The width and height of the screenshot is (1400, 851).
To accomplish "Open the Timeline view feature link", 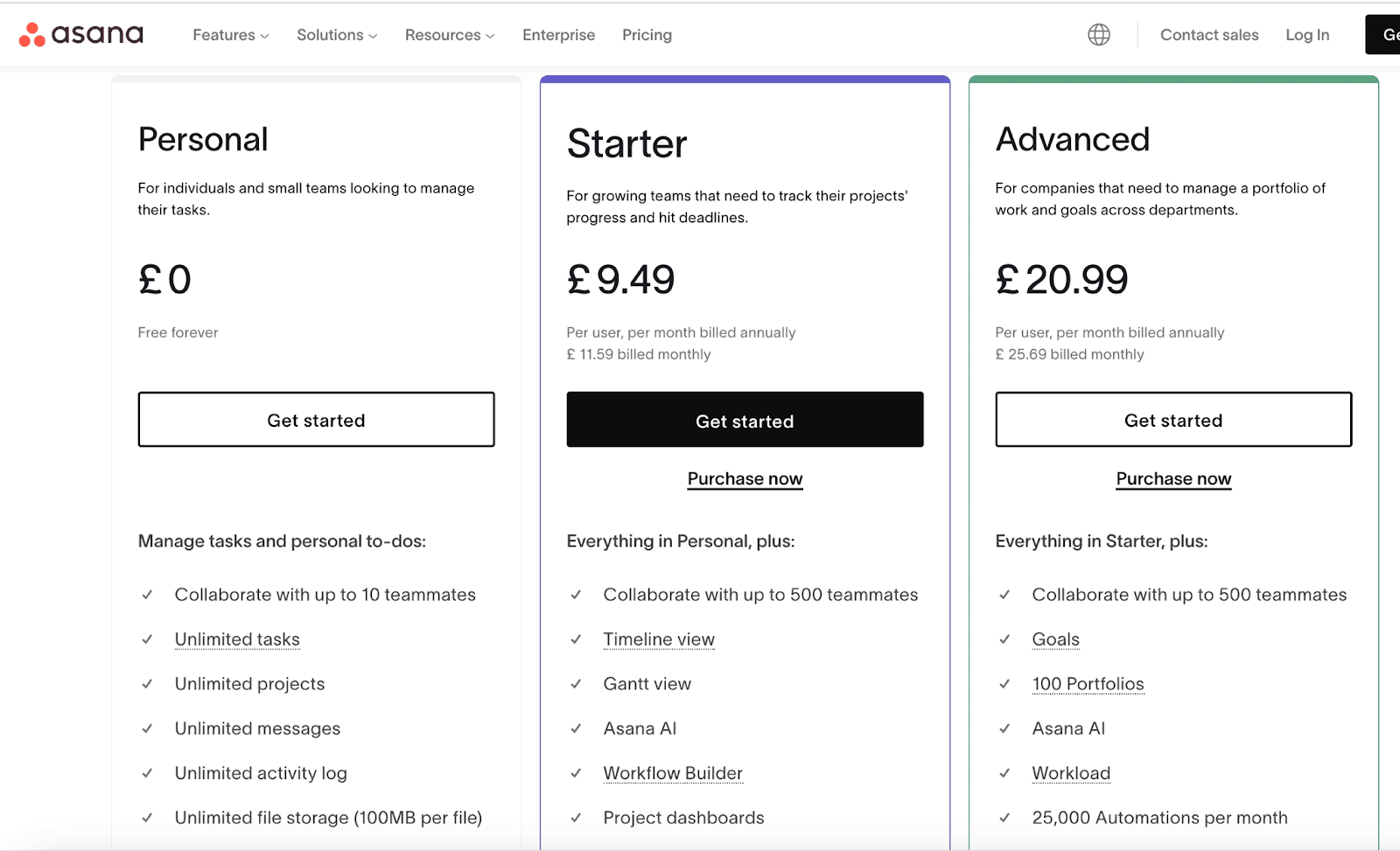I will (659, 639).
